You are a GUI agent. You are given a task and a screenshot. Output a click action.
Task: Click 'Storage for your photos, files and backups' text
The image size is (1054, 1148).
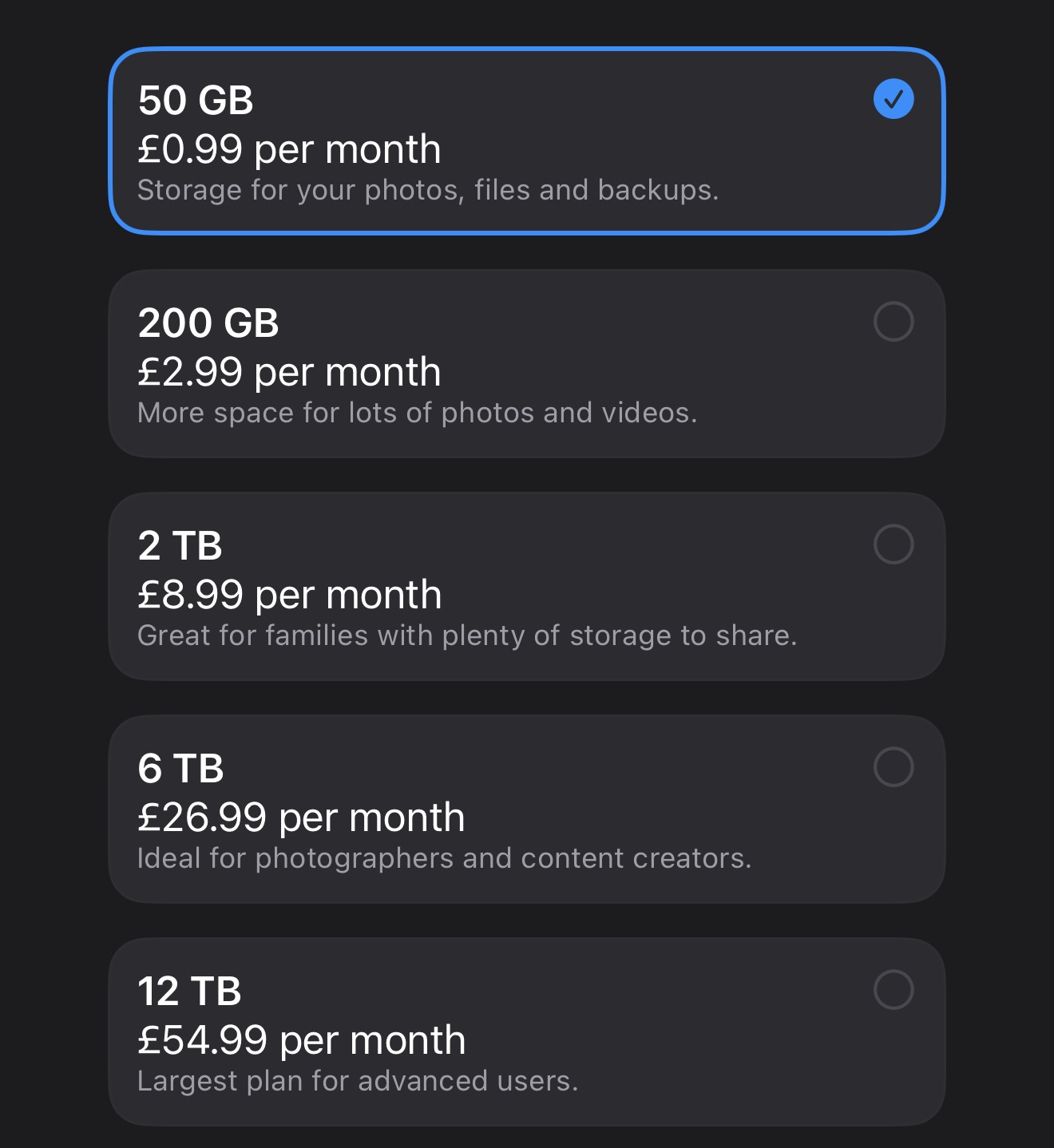pyautogui.click(x=428, y=191)
